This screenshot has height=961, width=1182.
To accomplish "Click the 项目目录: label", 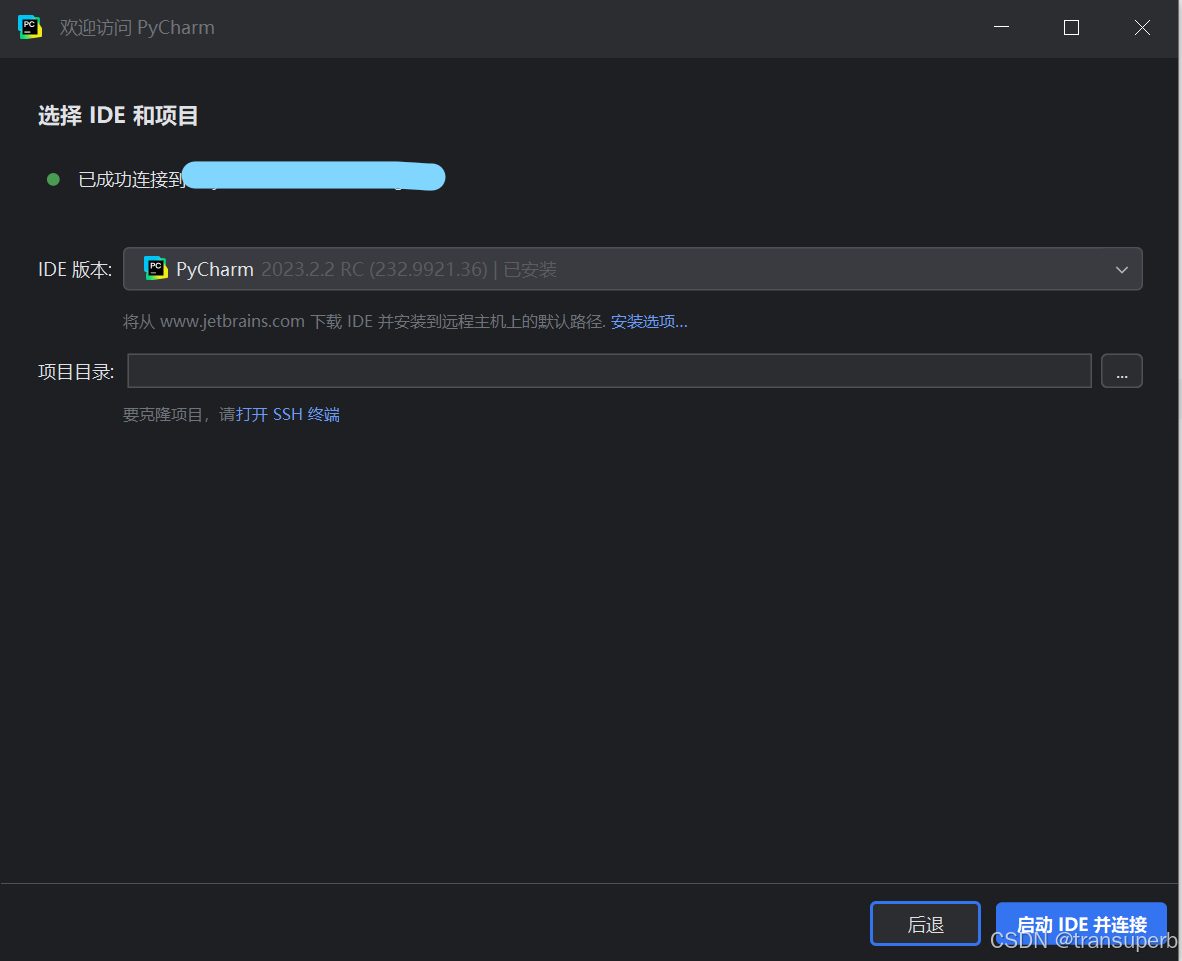I will (x=76, y=372).
